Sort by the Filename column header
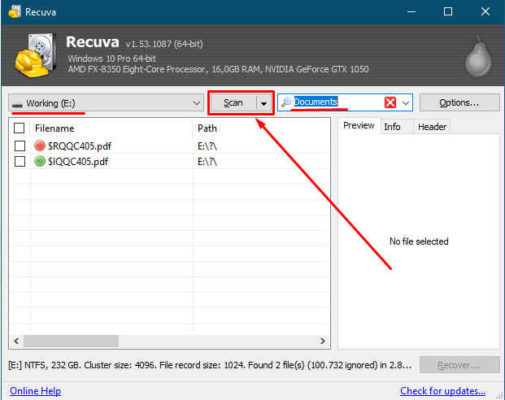The width and height of the screenshot is (505, 400). pos(54,128)
